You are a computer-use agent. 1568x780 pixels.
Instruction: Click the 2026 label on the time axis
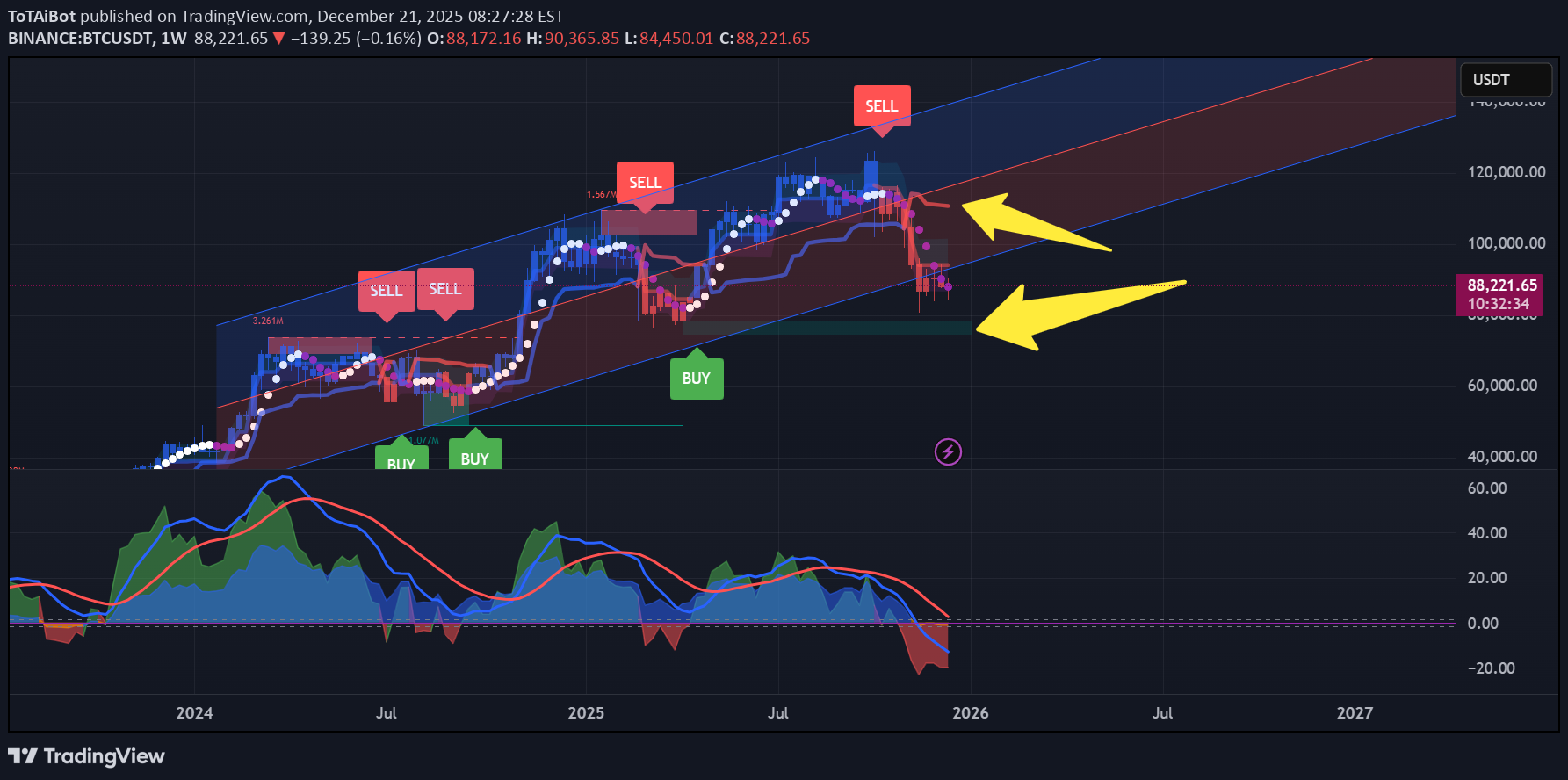[x=971, y=713]
